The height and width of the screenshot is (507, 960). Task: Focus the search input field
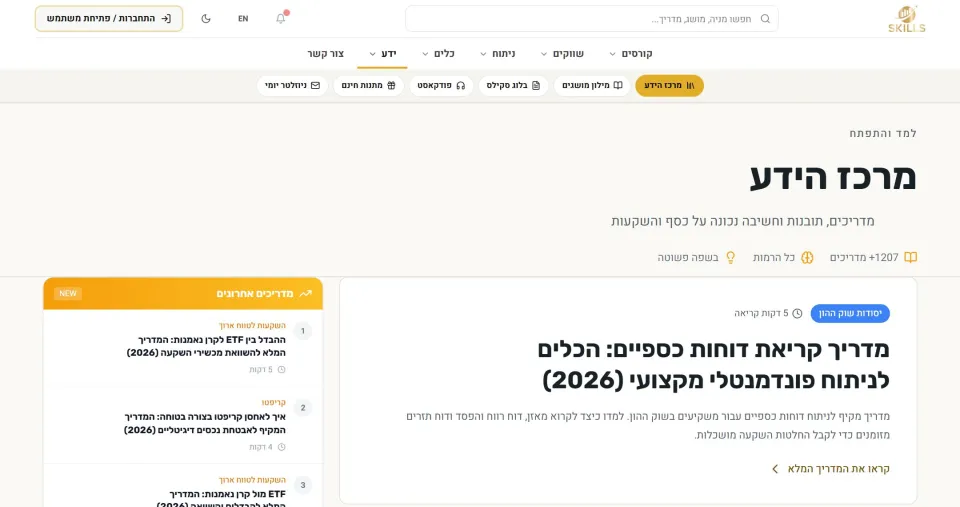[591, 19]
